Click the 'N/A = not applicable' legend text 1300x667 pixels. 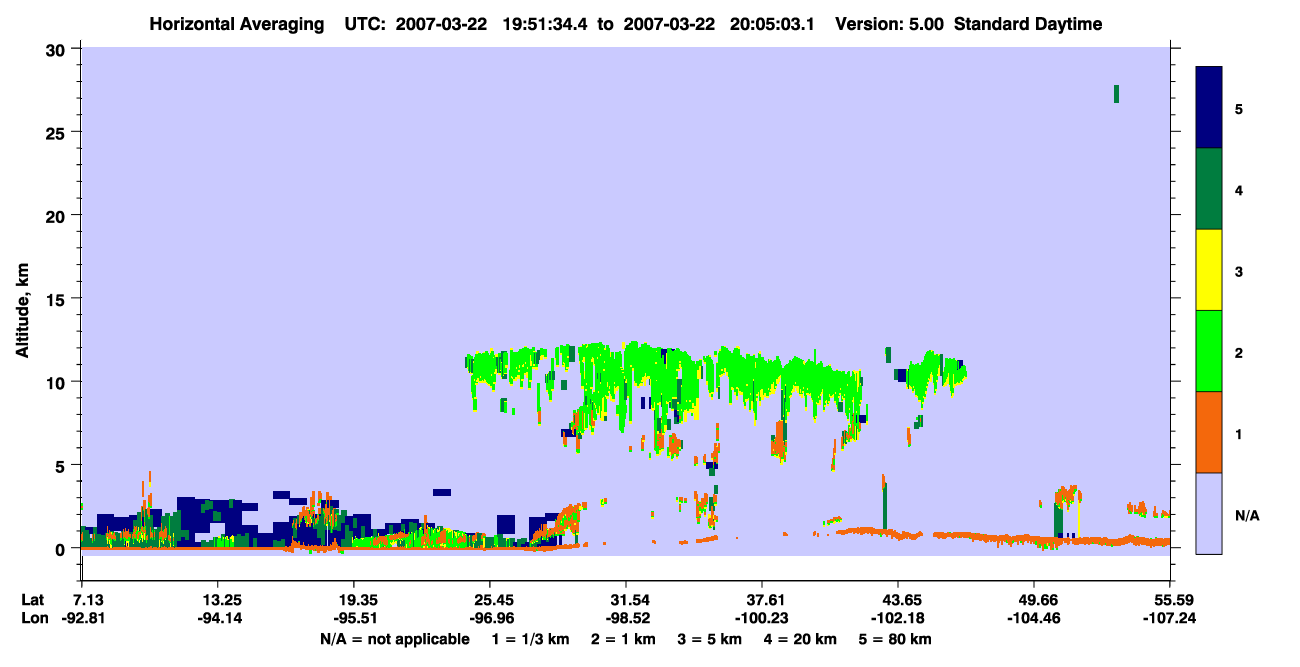[x=395, y=639]
